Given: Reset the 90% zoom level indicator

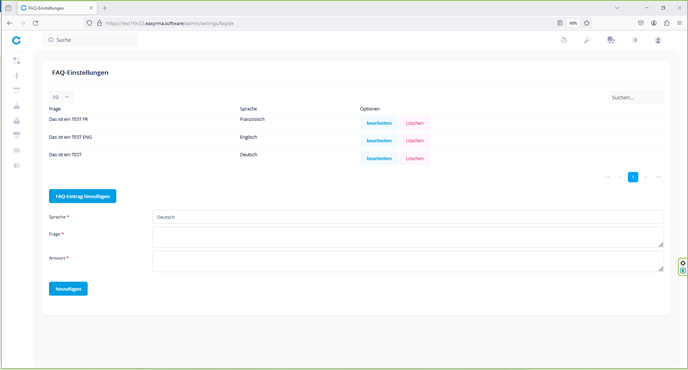Looking at the screenshot, I should tap(573, 23).
